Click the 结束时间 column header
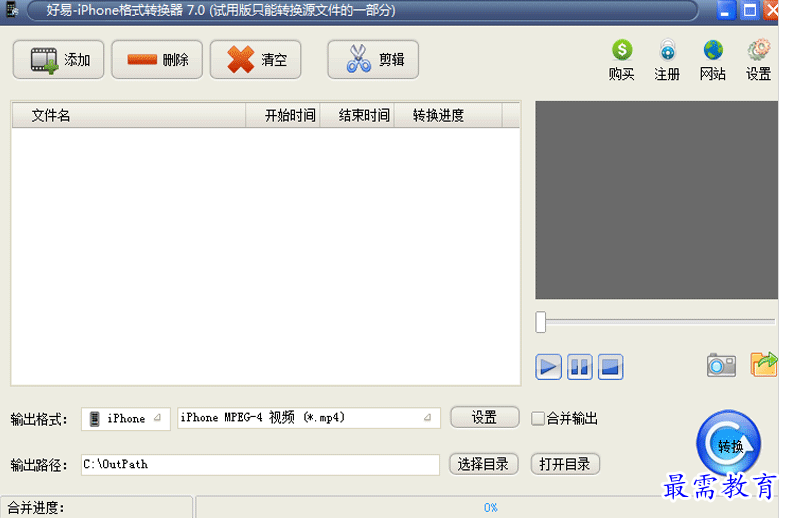The image size is (785, 518). [357, 116]
